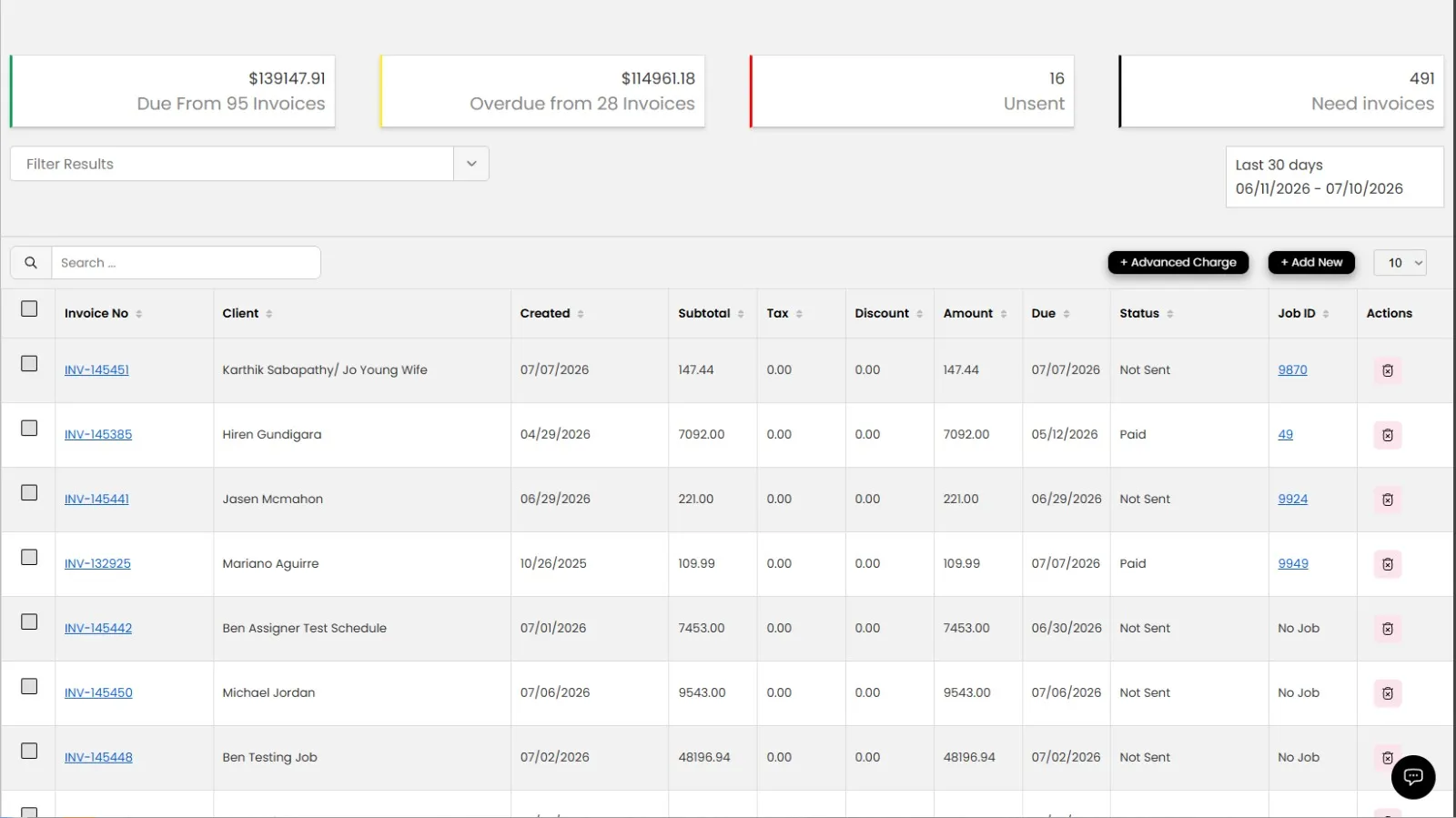Image resolution: width=1456 pixels, height=818 pixels.
Task: Click the Advanced Charge button
Action: tap(1178, 263)
